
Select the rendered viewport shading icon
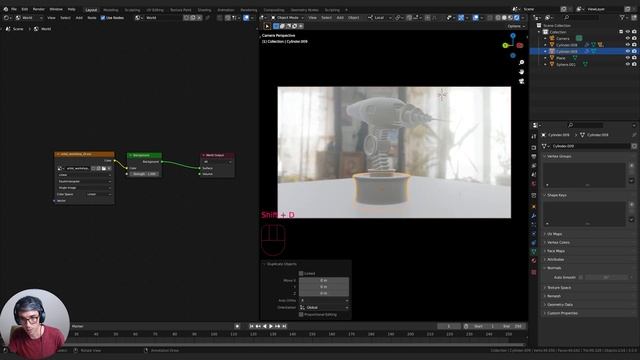pos(517,18)
